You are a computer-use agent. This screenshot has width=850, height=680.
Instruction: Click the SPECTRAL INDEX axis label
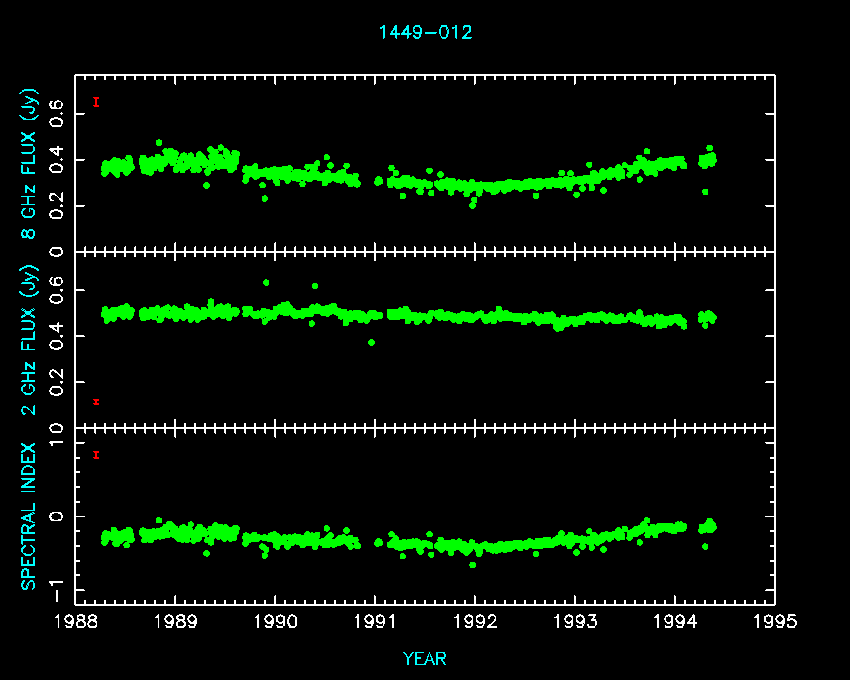[30, 515]
